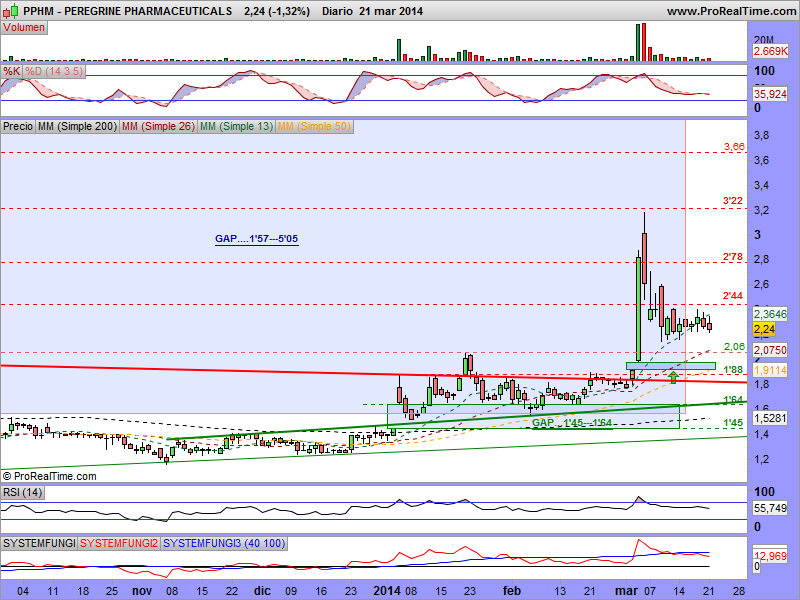Click the mar marker on the date axis
The width and height of the screenshot is (800, 600).
(x=627, y=591)
